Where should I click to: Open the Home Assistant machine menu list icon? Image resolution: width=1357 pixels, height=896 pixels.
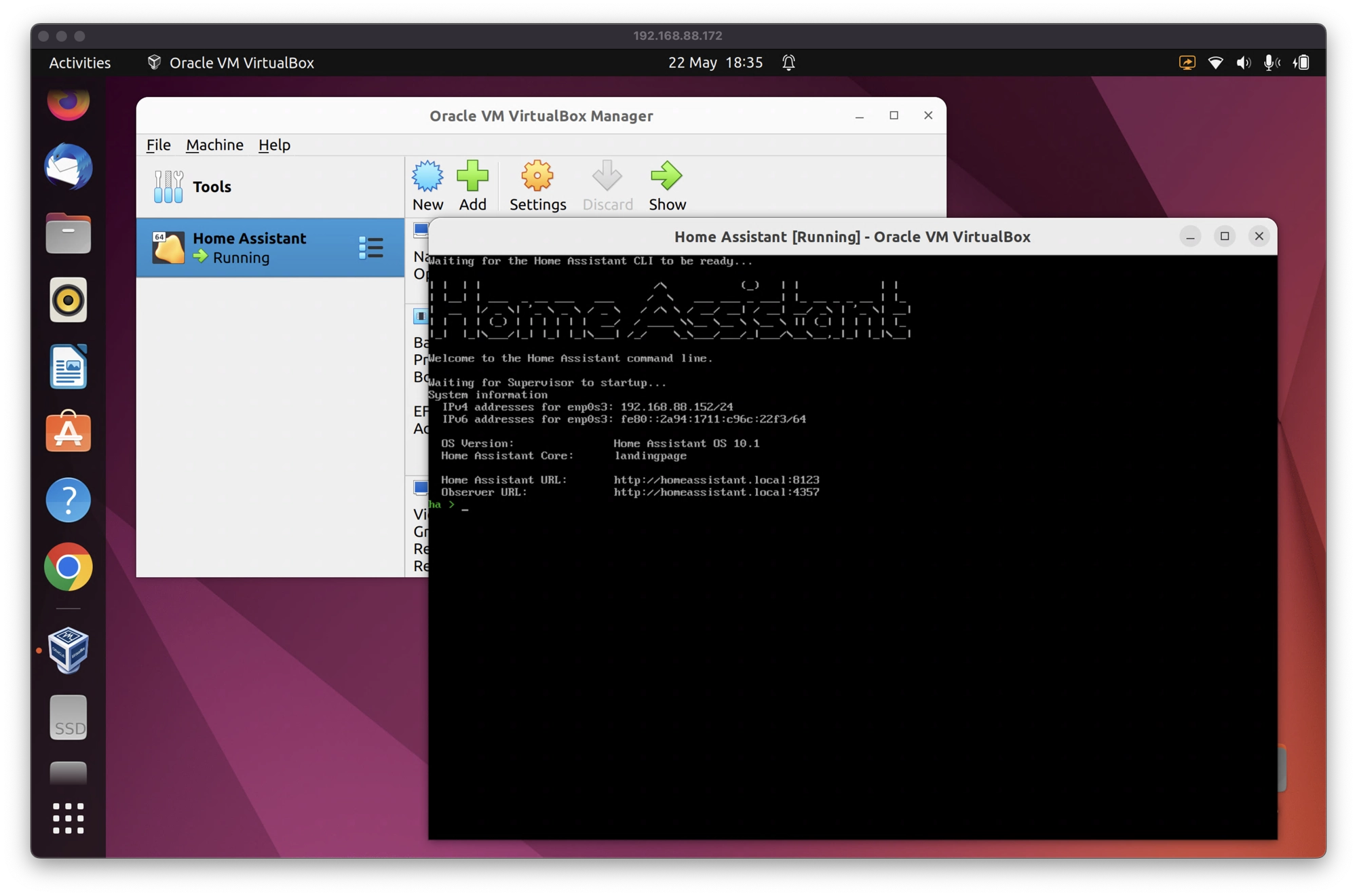tap(371, 248)
